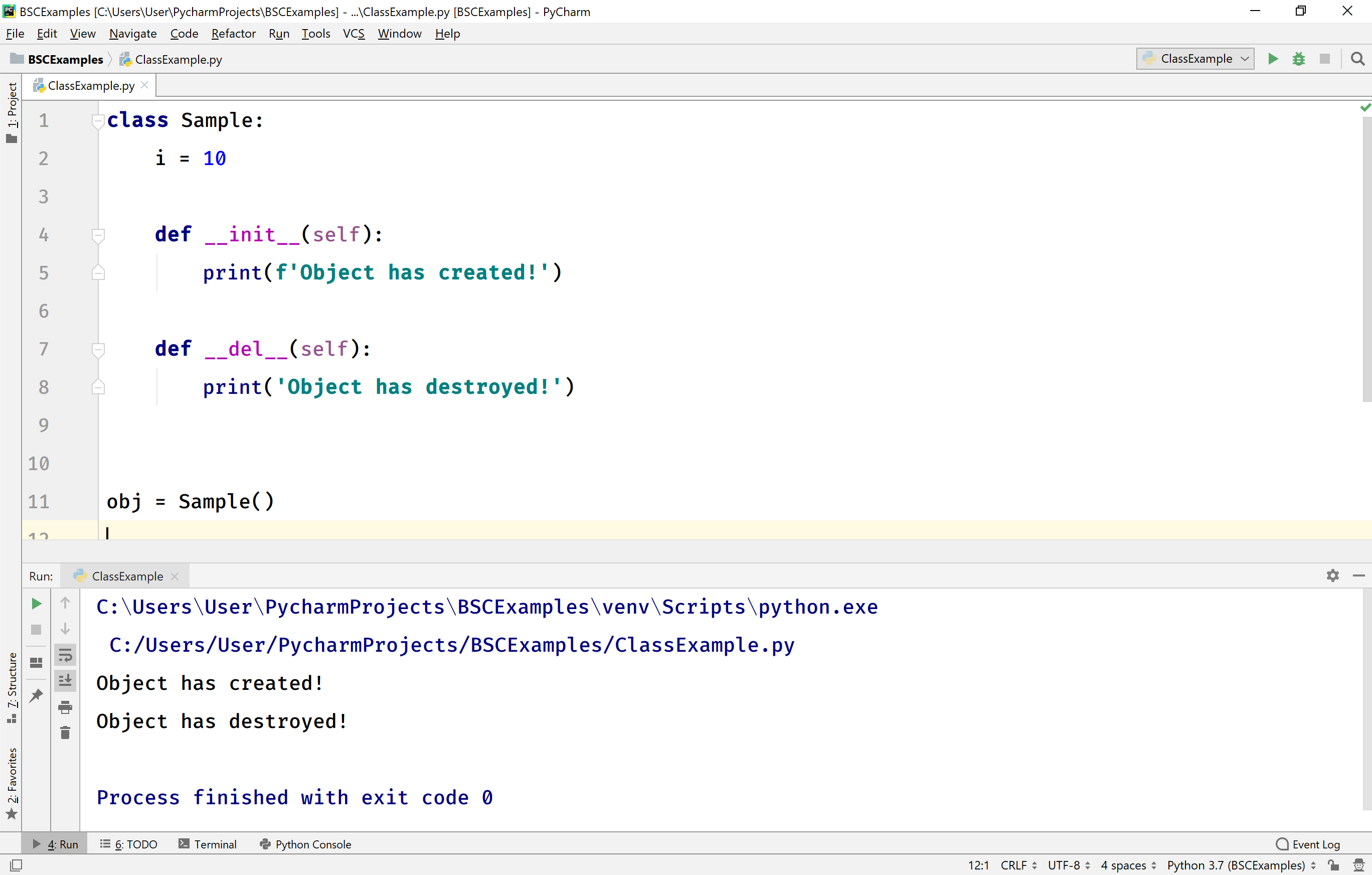Screen dimensions: 1372x875
Task: Toggle soft-wrap in the run console
Action: (x=65, y=654)
